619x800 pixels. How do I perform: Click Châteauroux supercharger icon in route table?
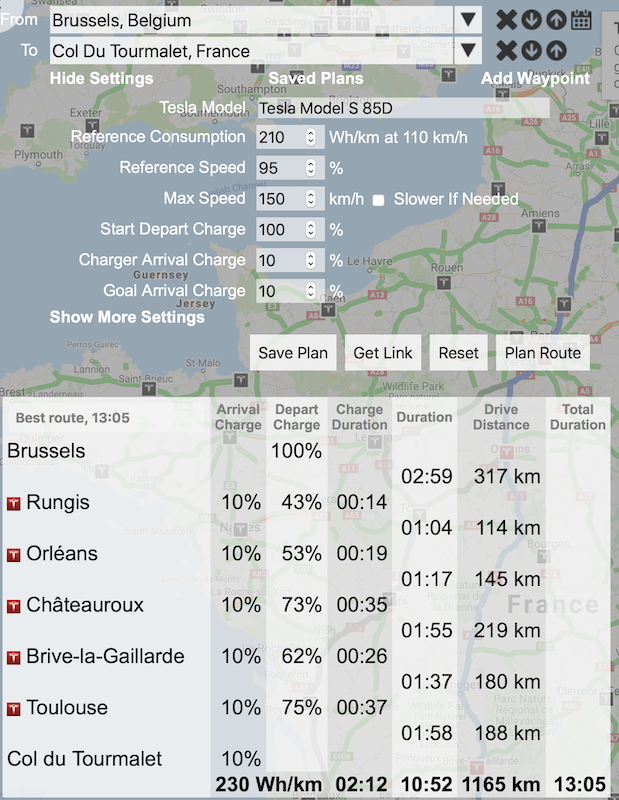point(14,606)
